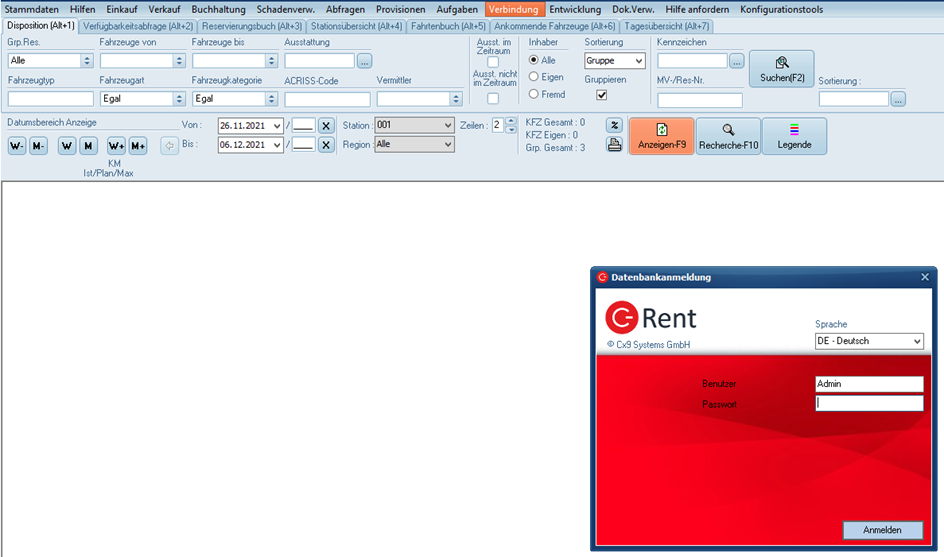Clear the Bis date with X button
944x557 pixels.
point(326,145)
